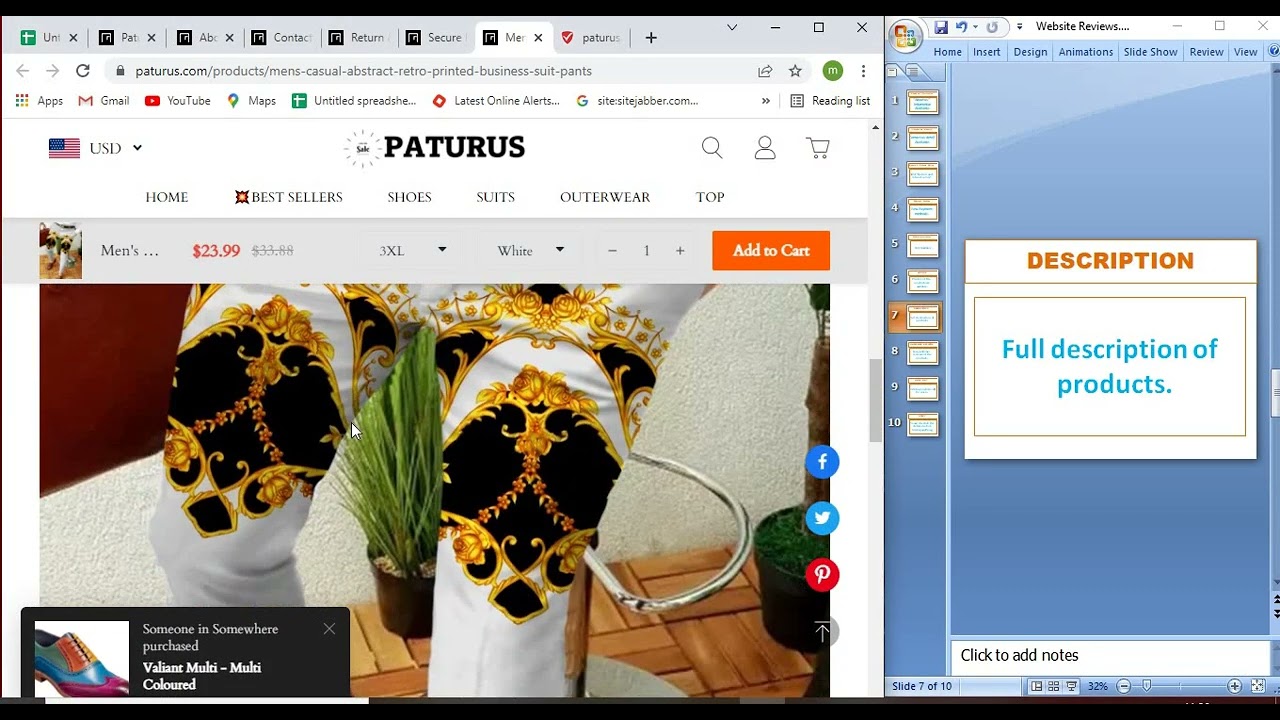Open the White color dropdown

[530, 251]
